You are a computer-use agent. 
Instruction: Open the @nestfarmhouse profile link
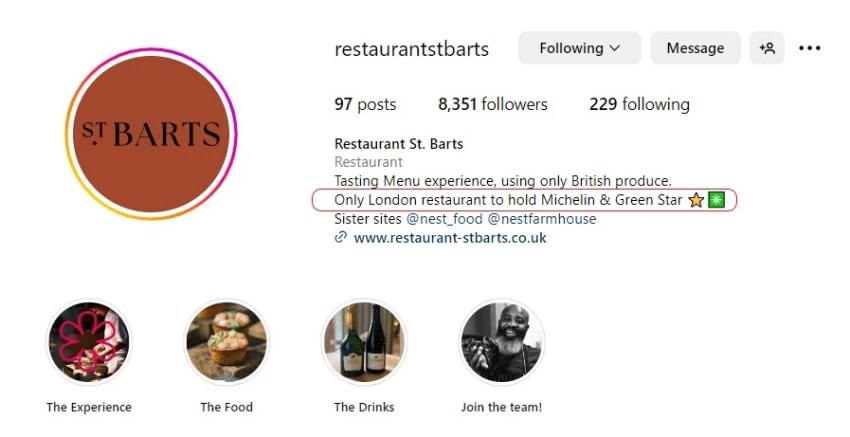(541, 219)
